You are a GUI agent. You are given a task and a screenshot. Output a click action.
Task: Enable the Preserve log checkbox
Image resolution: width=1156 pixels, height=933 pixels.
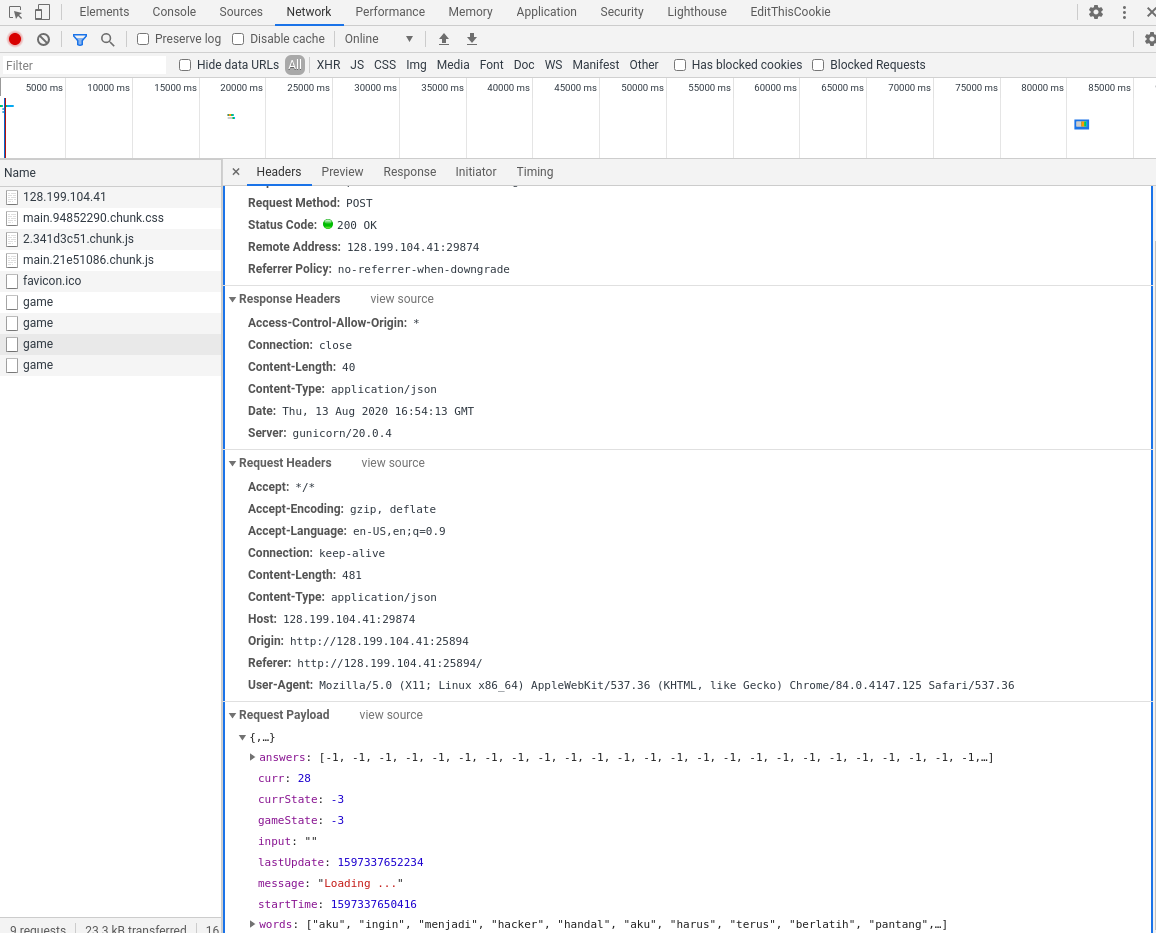click(x=143, y=39)
